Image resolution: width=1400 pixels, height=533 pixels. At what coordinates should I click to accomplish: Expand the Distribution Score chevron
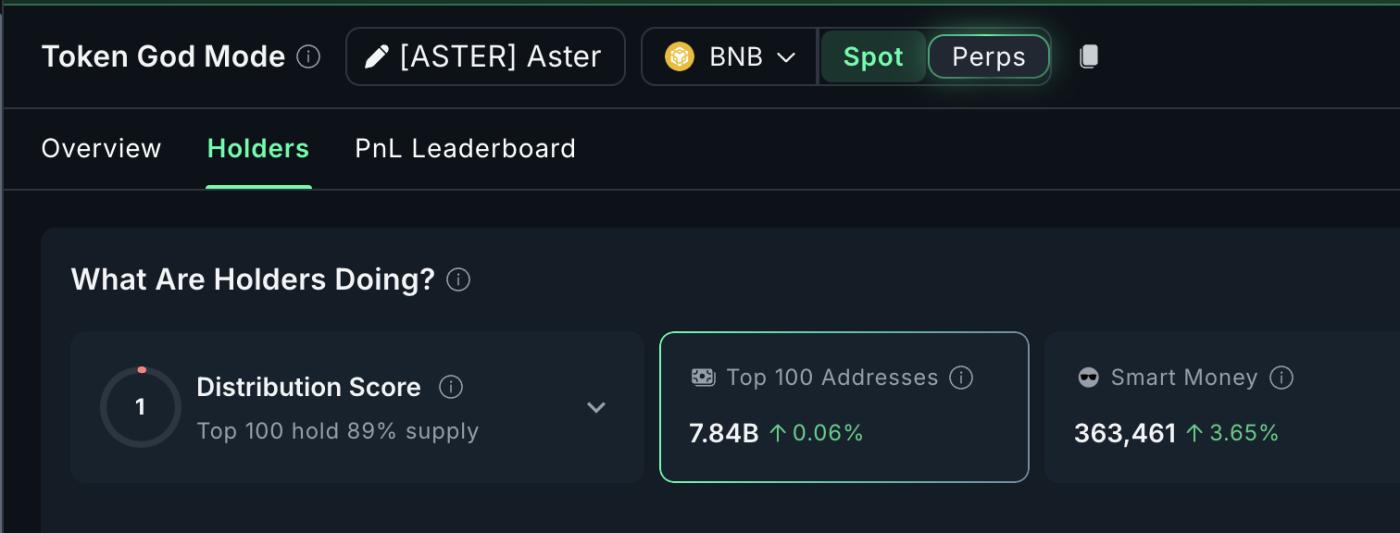click(x=596, y=407)
